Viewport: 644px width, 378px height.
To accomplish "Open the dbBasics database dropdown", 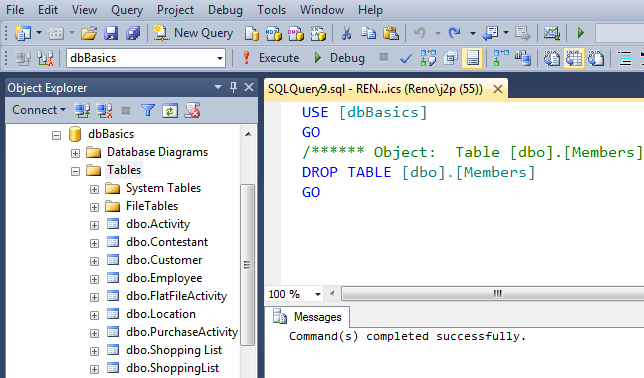I will coord(220,58).
